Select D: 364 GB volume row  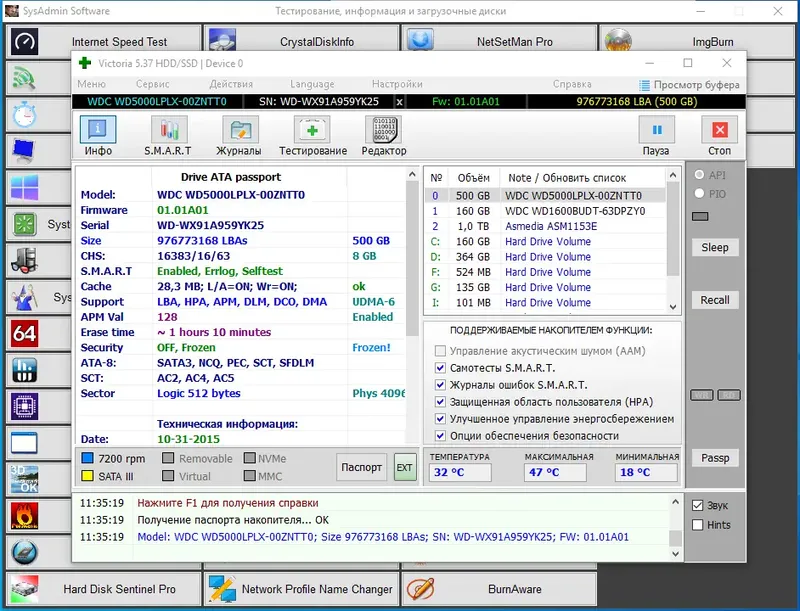pyautogui.click(x=545, y=257)
